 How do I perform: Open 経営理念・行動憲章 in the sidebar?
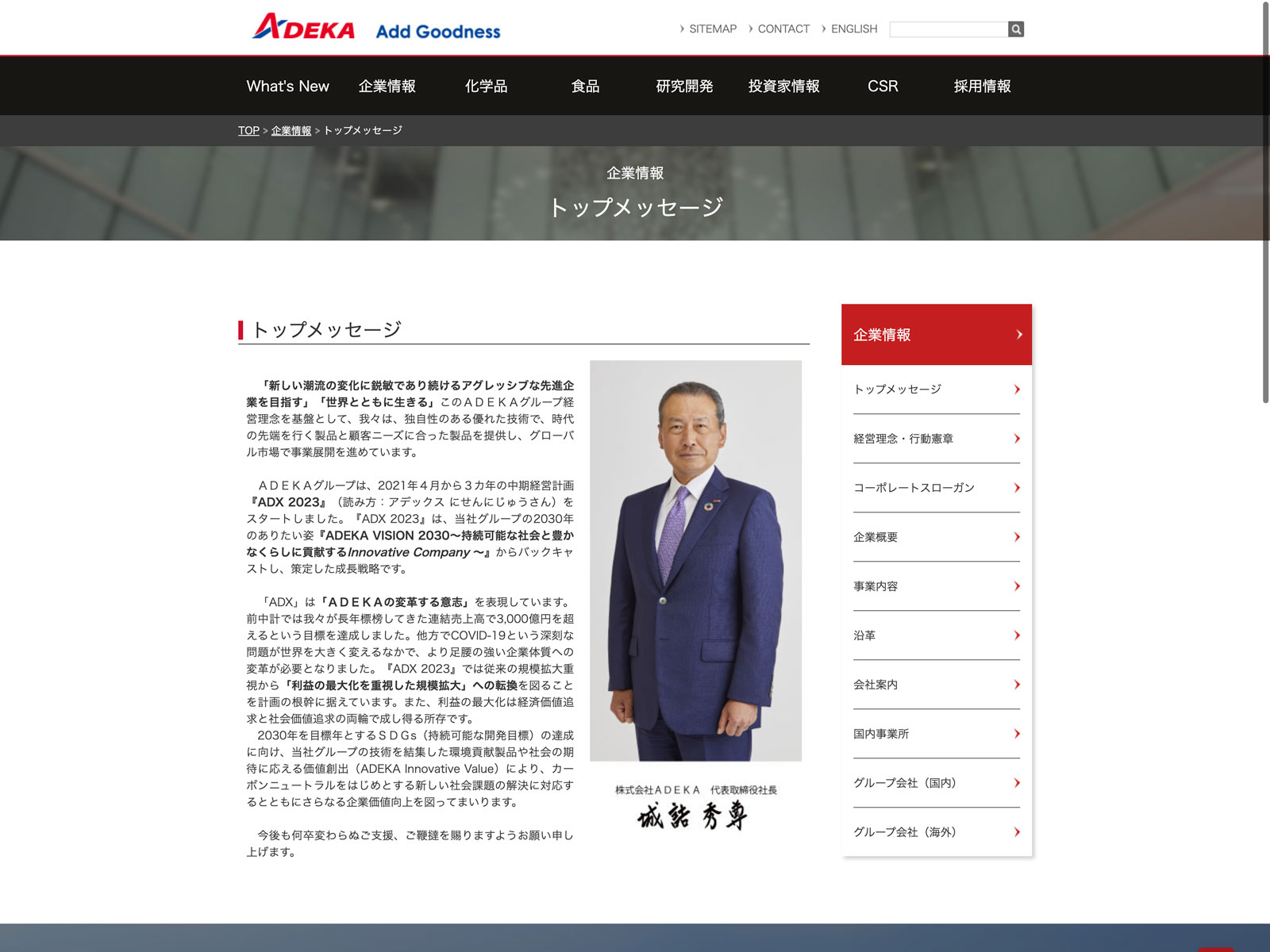pos(903,439)
